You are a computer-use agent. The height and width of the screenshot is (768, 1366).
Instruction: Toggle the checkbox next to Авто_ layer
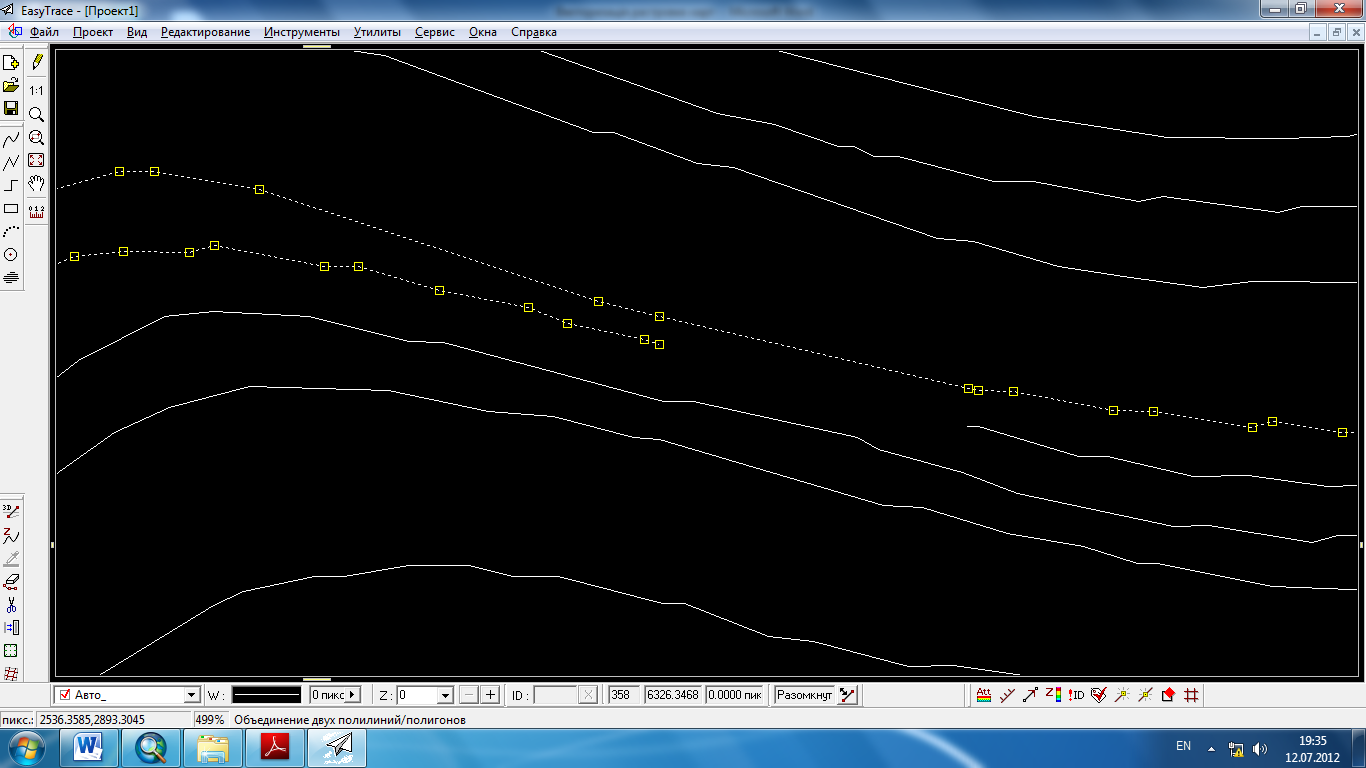(64, 695)
